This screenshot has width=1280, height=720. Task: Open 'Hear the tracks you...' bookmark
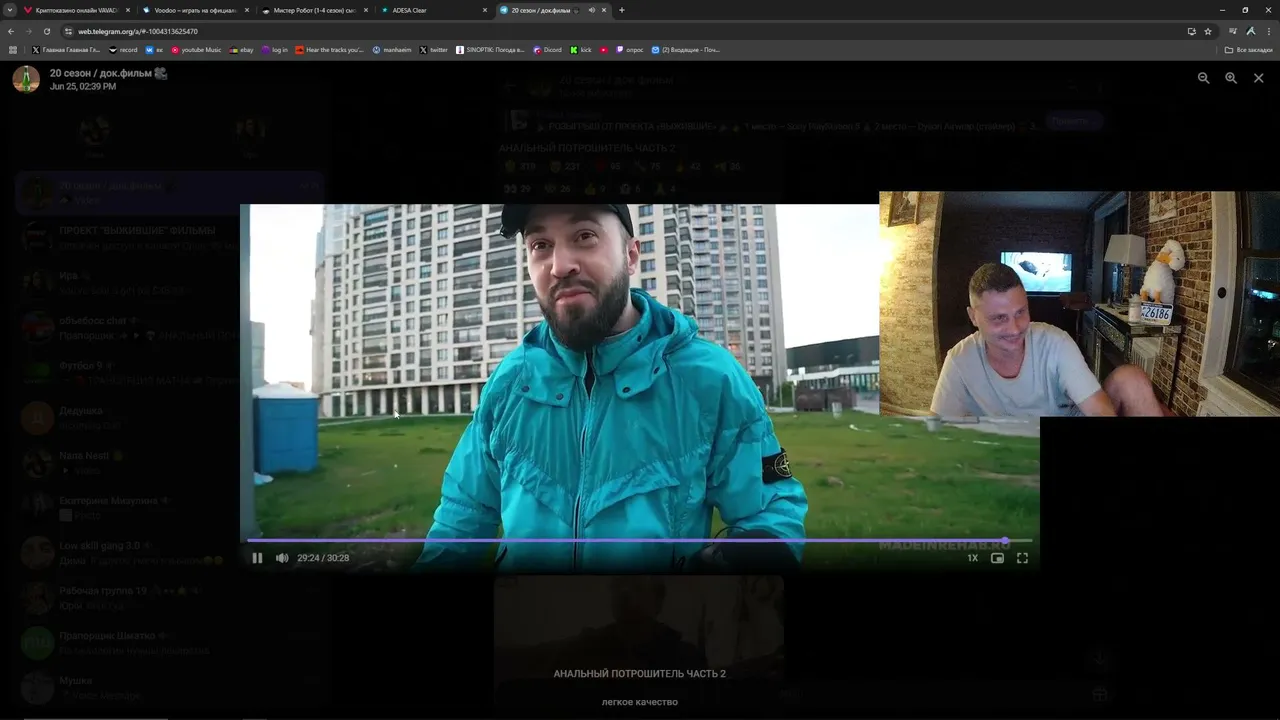[x=330, y=50]
